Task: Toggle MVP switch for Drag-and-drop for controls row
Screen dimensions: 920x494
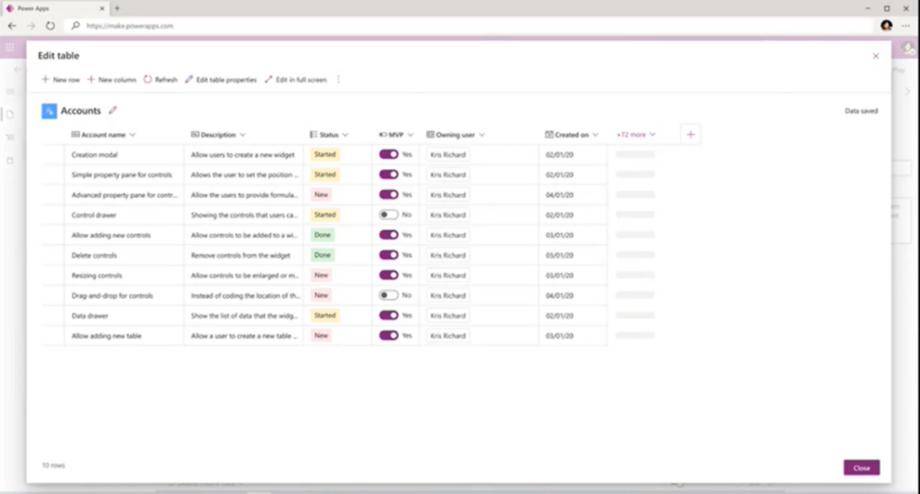Action: [388, 295]
